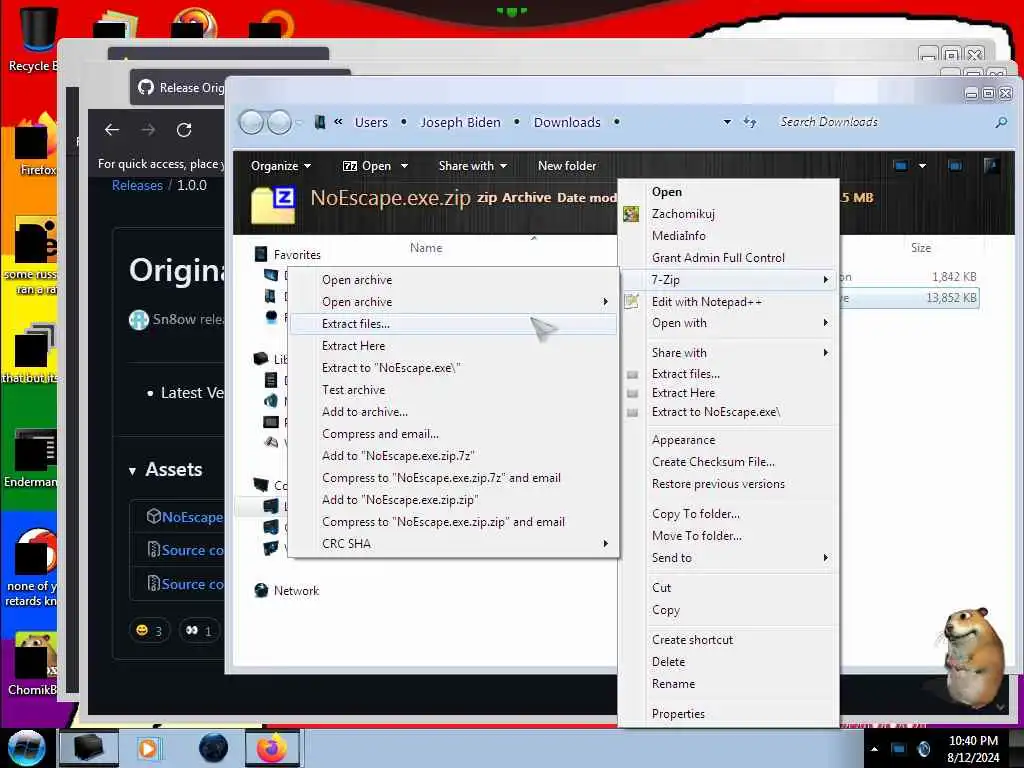Click the NoEscape.exe.zip archive icon
Screen dimensions: 1024x768
273,204
